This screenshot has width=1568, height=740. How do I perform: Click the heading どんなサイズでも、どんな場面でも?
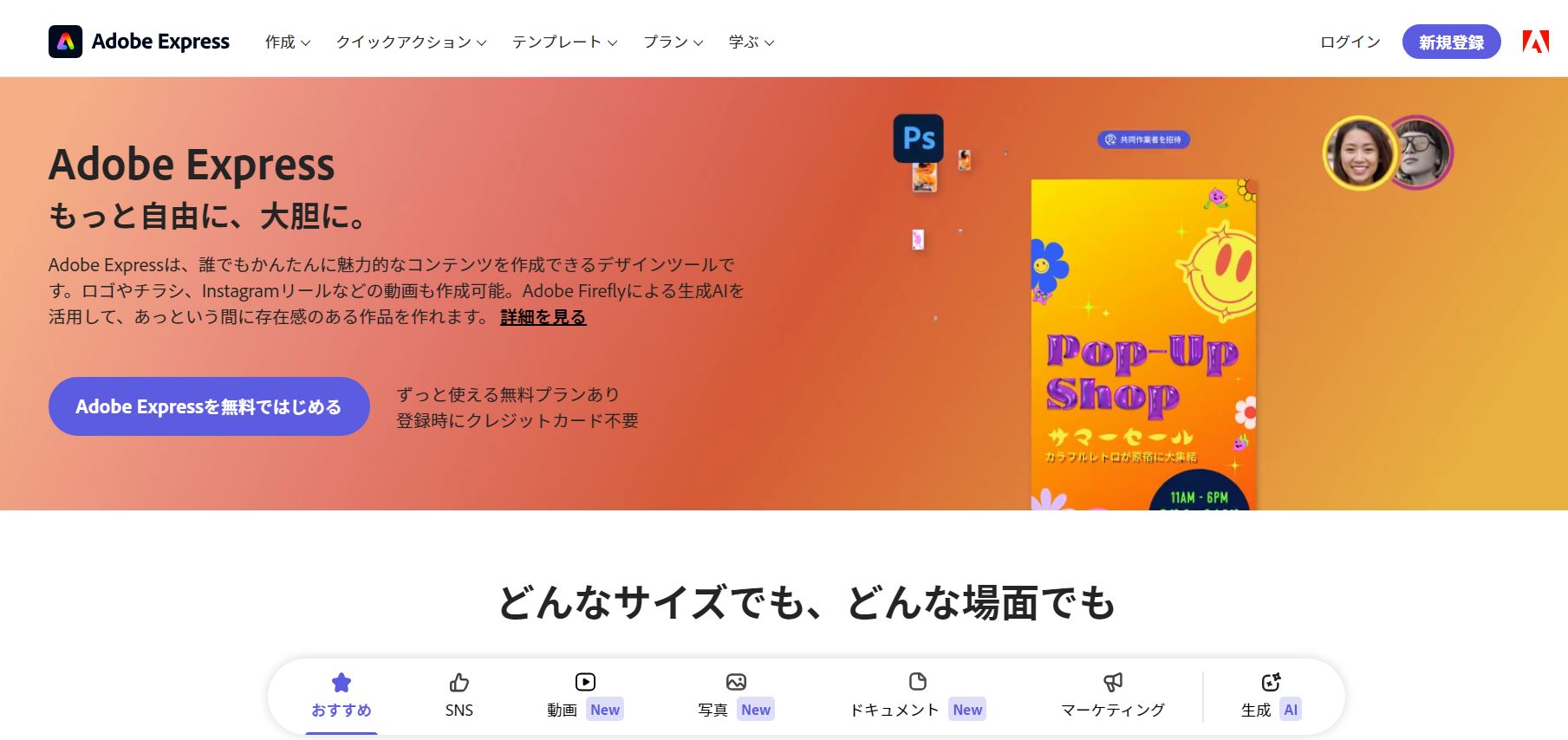click(x=806, y=602)
